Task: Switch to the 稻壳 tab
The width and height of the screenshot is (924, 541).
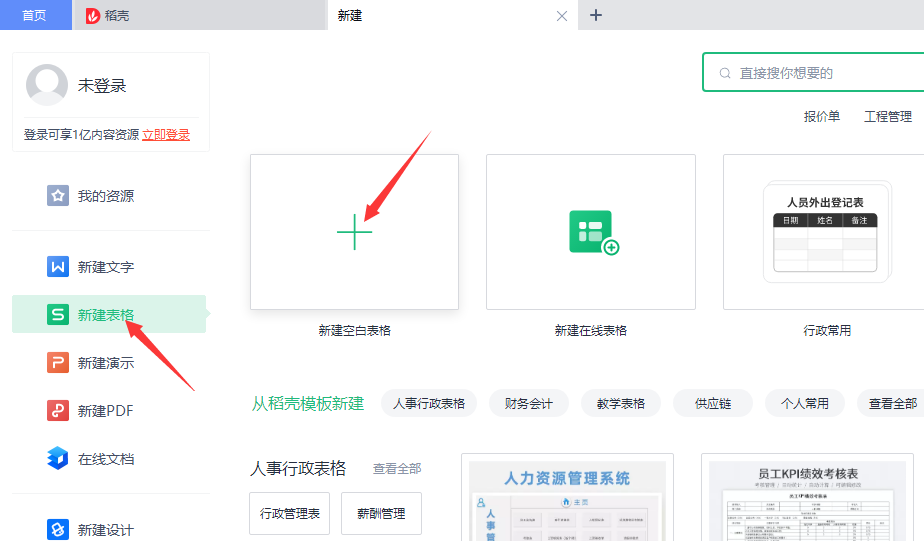Action: click(x=200, y=15)
